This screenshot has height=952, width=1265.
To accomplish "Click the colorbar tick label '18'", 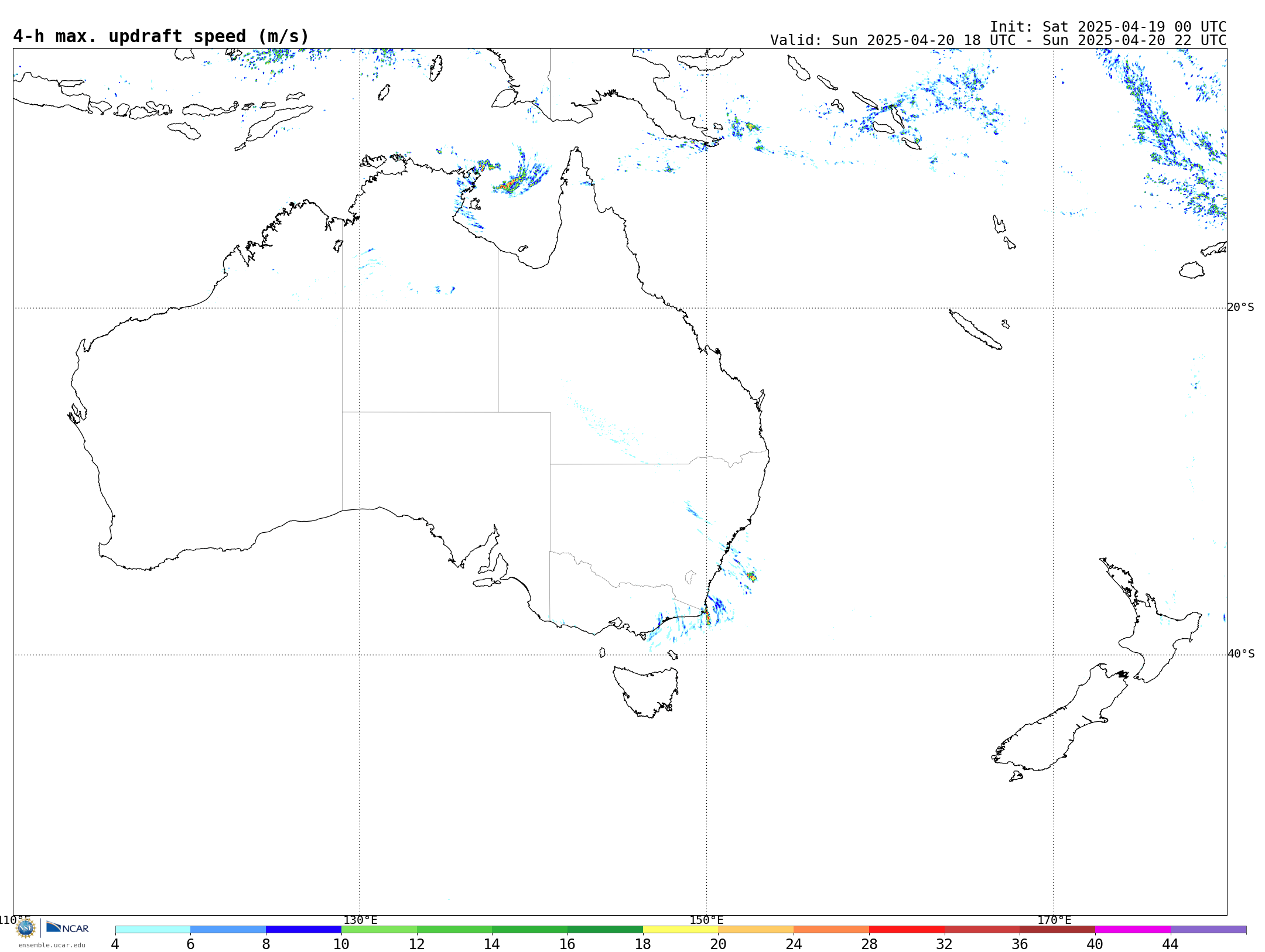I will 643,944.
